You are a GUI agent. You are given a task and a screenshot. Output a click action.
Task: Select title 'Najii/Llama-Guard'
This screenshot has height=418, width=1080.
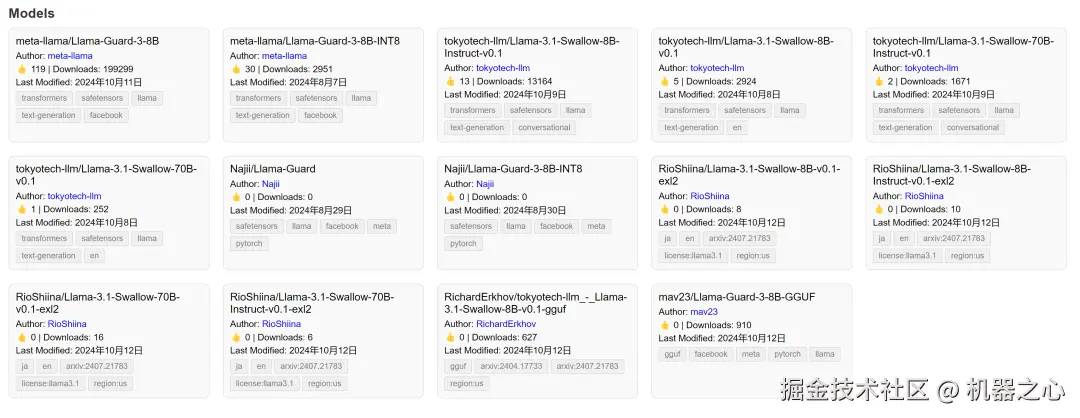[x=273, y=169]
